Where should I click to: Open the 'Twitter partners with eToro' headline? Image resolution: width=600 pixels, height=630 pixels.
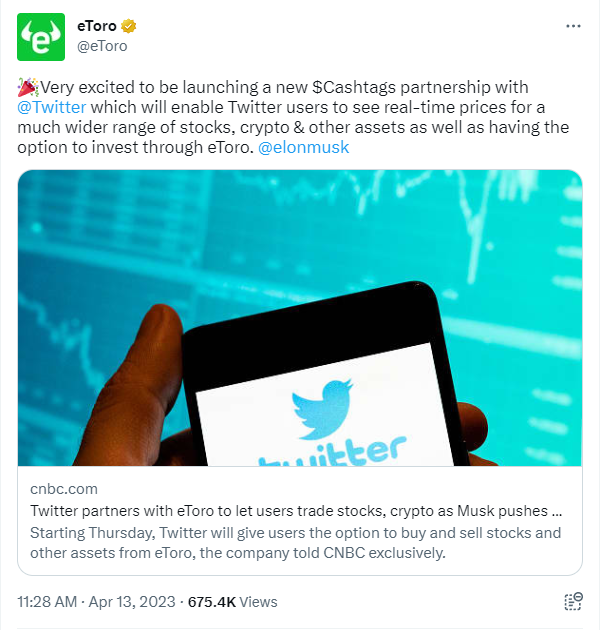pos(296,511)
